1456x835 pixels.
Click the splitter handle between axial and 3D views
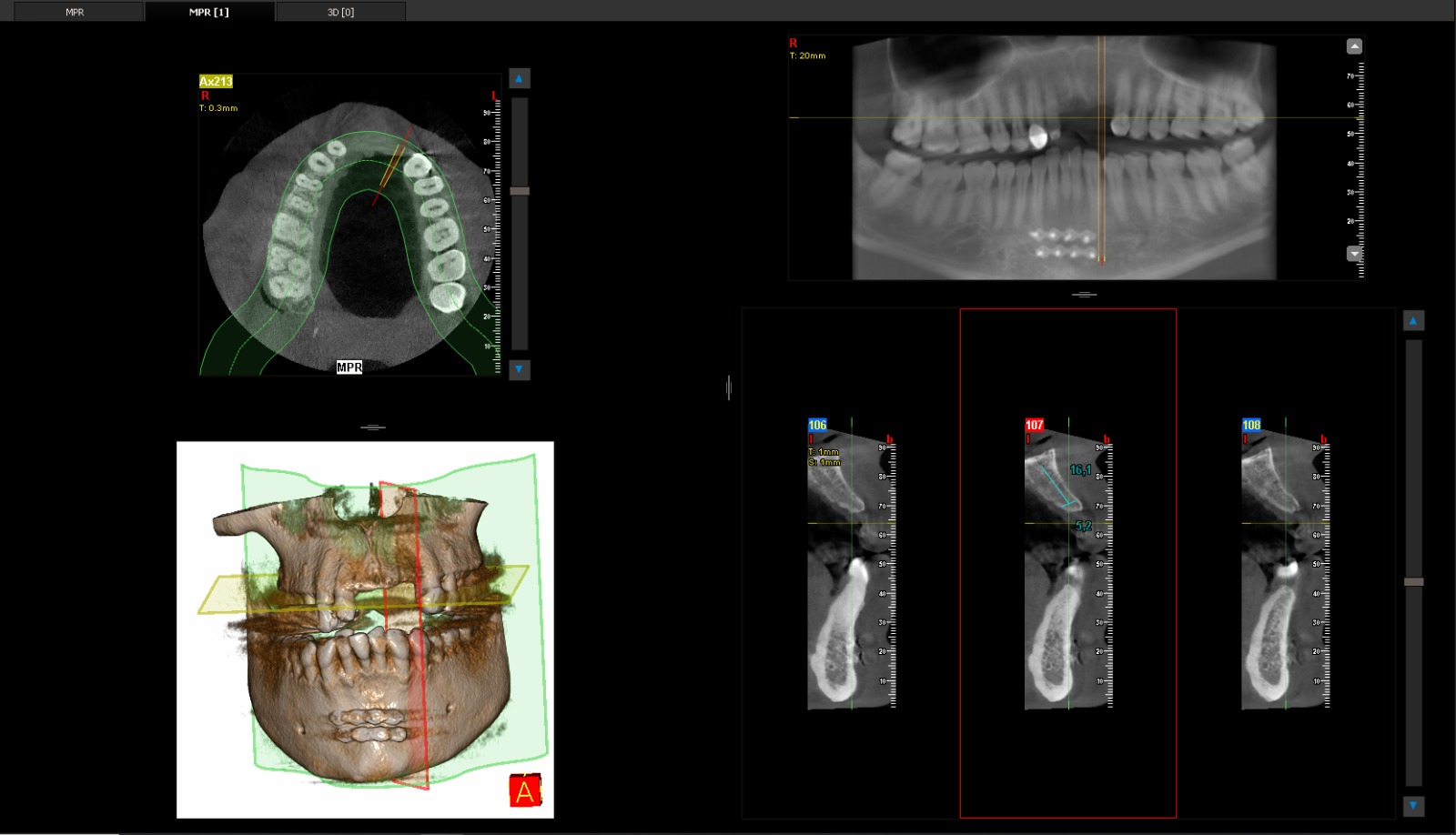[372, 427]
